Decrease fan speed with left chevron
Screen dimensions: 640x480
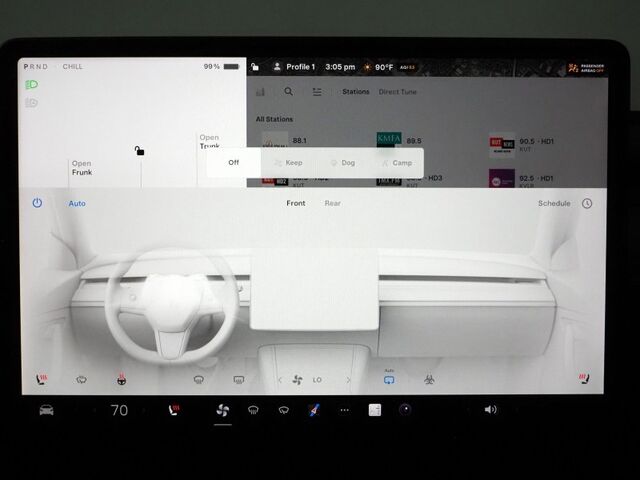[x=280, y=380]
